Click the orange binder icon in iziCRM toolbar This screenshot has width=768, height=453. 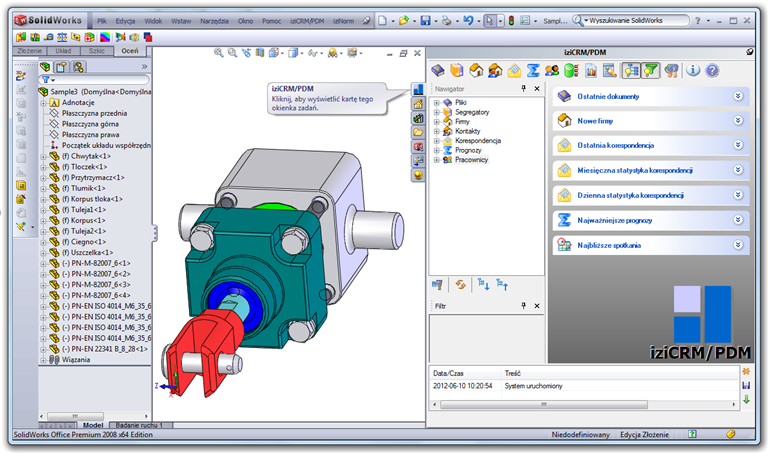(x=457, y=71)
